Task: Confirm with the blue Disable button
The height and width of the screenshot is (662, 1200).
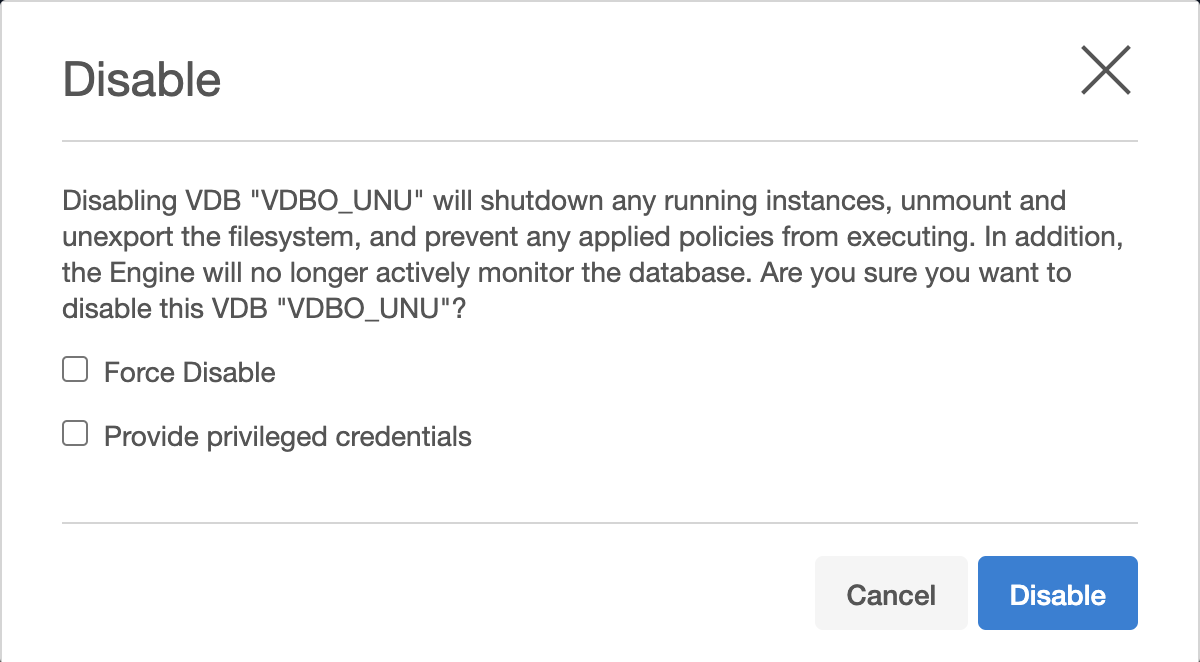Action: pos(1057,594)
